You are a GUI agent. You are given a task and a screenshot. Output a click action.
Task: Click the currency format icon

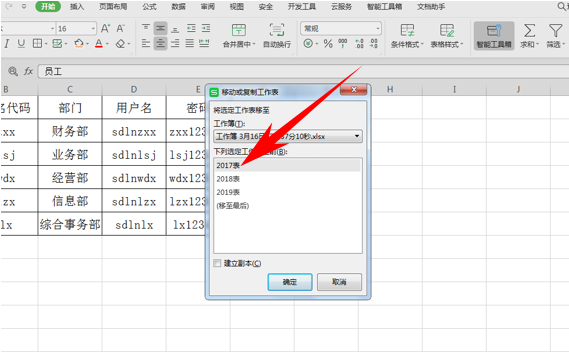(308, 44)
